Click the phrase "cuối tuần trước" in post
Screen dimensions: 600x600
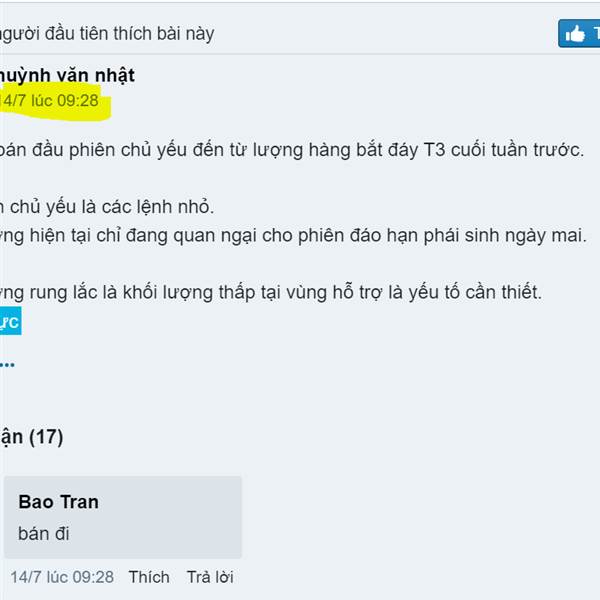point(517,150)
